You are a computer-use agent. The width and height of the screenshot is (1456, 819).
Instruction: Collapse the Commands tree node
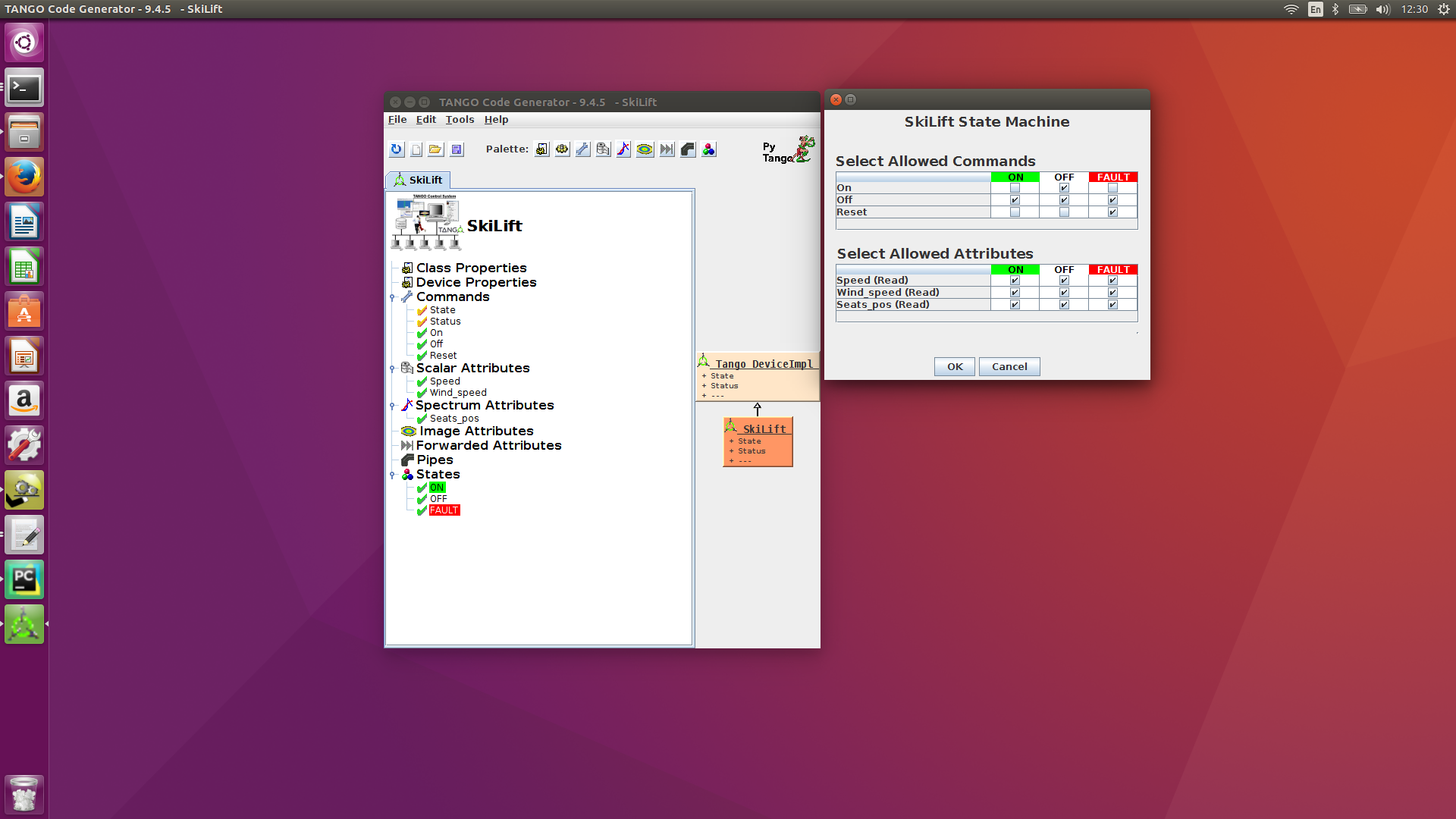coord(392,297)
